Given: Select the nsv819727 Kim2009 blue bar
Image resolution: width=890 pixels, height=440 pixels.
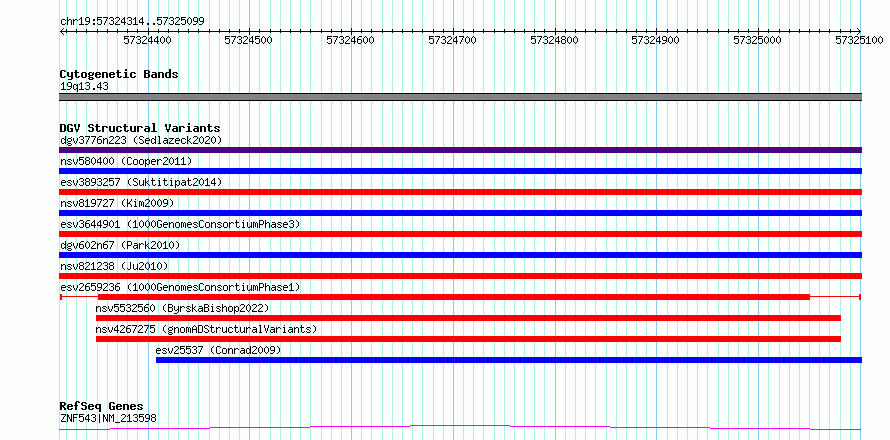Looking at the screenshot, I should tap(460, 213).
